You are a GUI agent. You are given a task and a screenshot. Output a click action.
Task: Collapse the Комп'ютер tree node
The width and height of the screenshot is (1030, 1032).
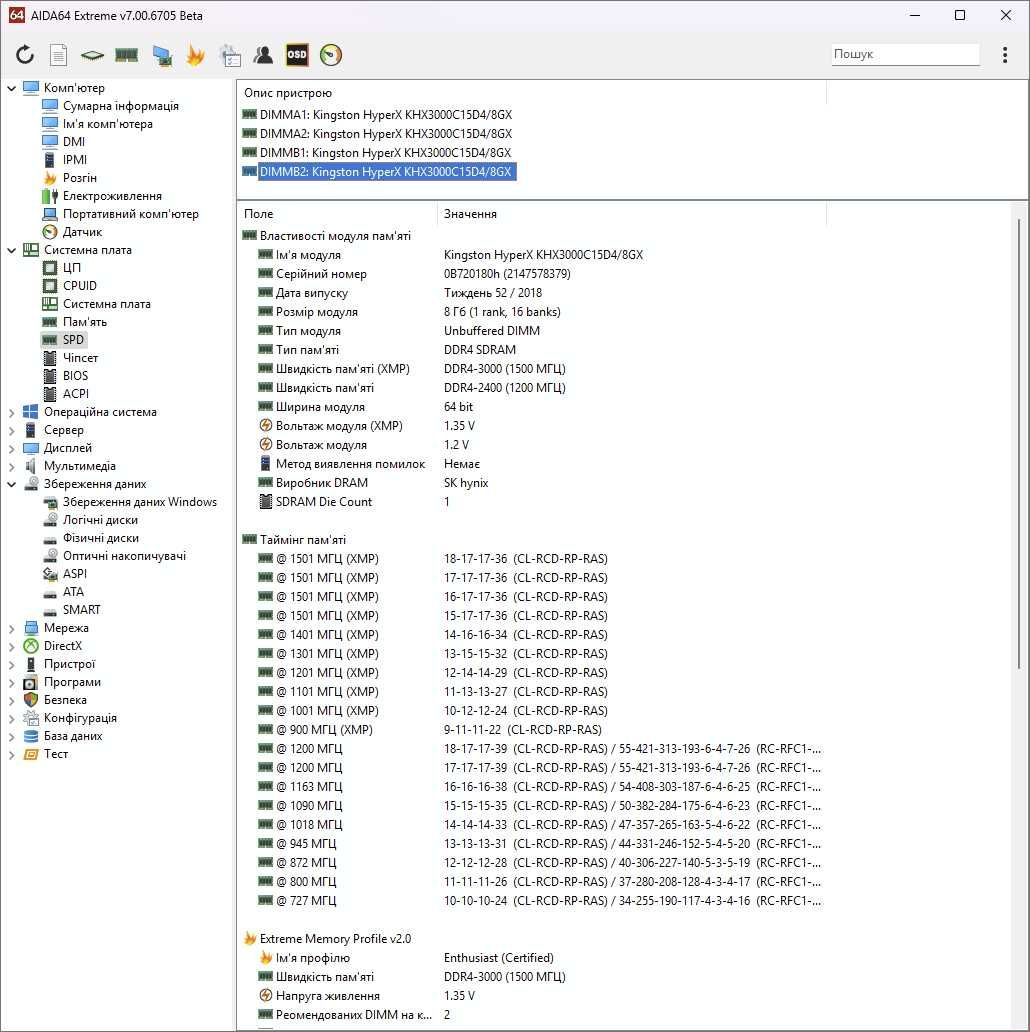[11, 88]
